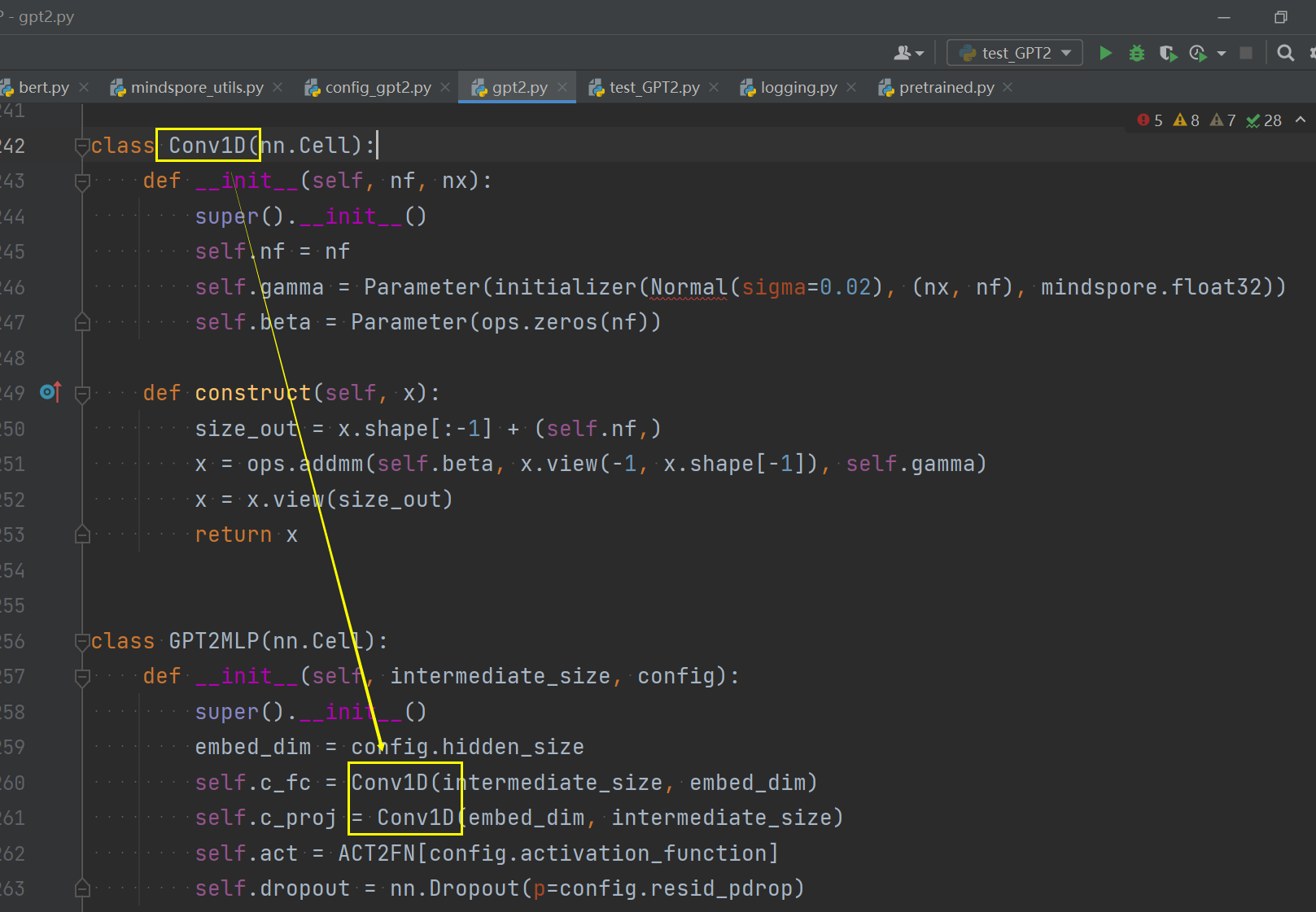Click 'size_out' in the x.view call

point(390,500)
